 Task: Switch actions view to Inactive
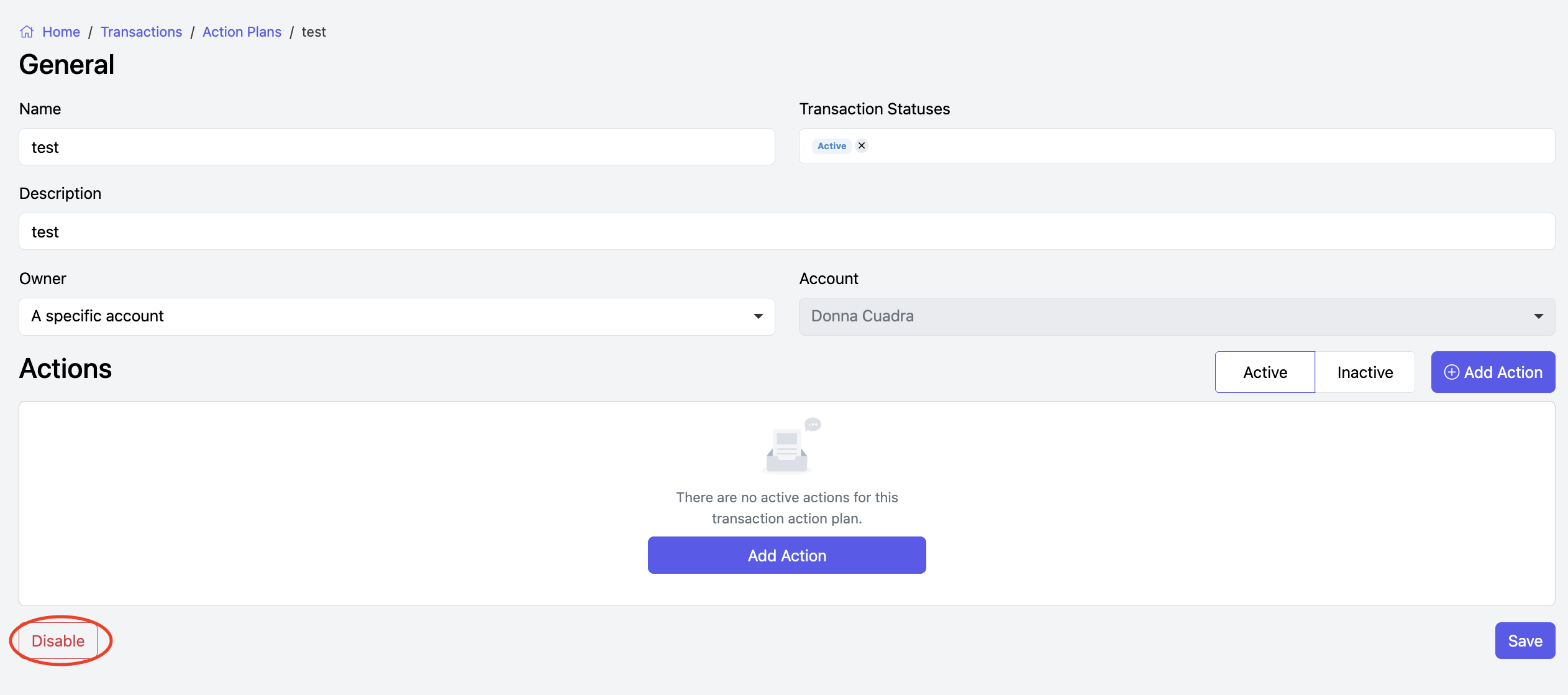coord(1365,372)
